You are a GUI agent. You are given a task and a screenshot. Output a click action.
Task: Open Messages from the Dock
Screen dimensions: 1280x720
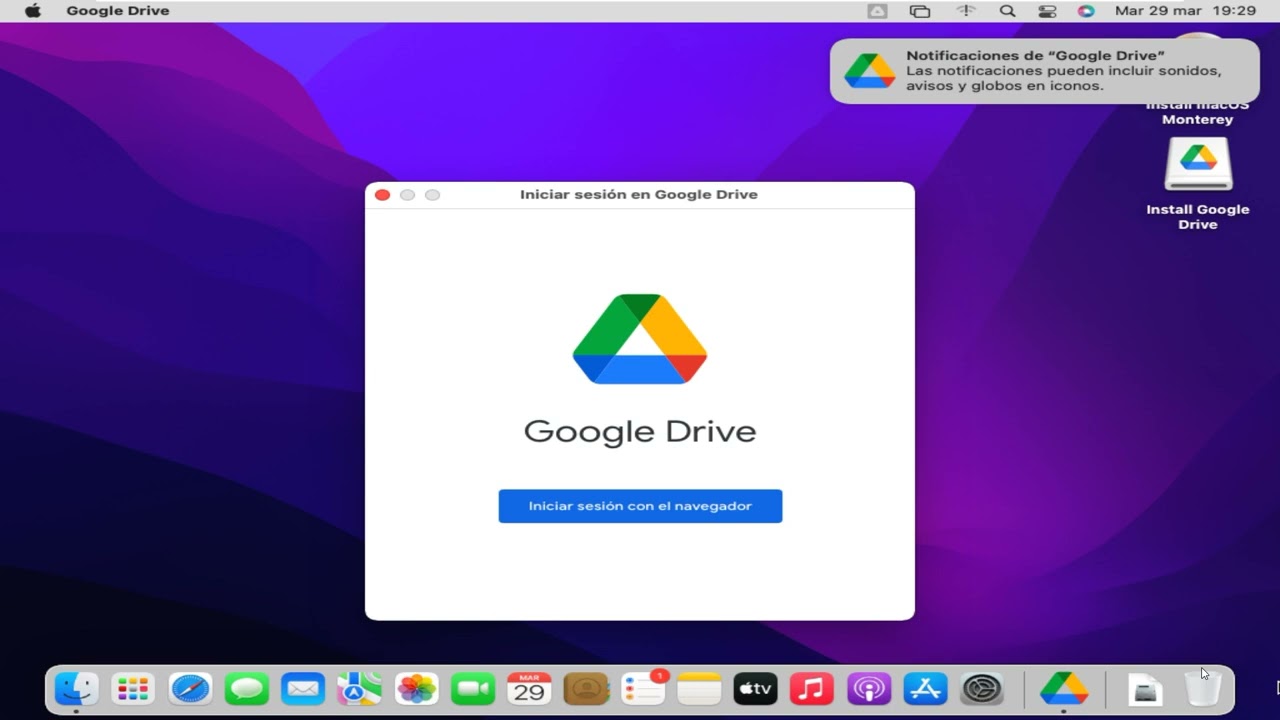(246, 688)
